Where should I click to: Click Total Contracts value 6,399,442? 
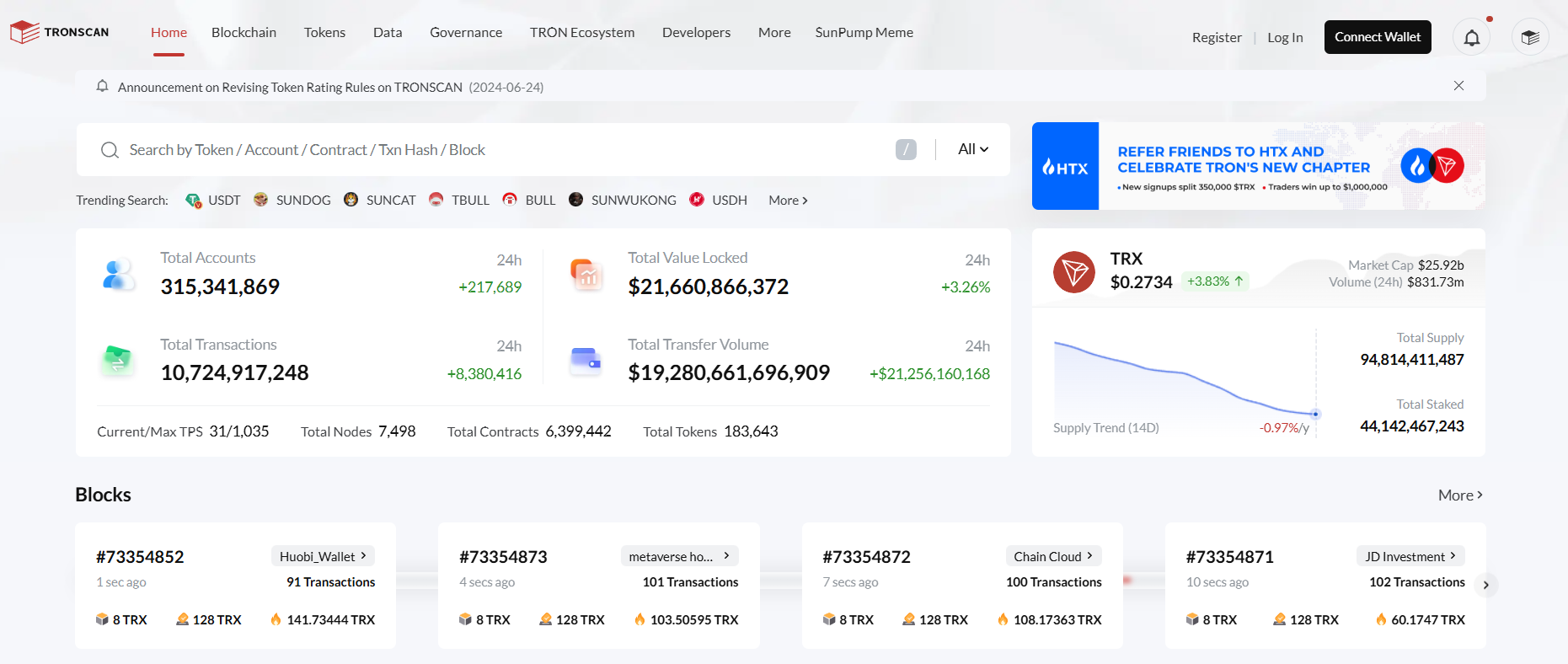pos(578,431)
